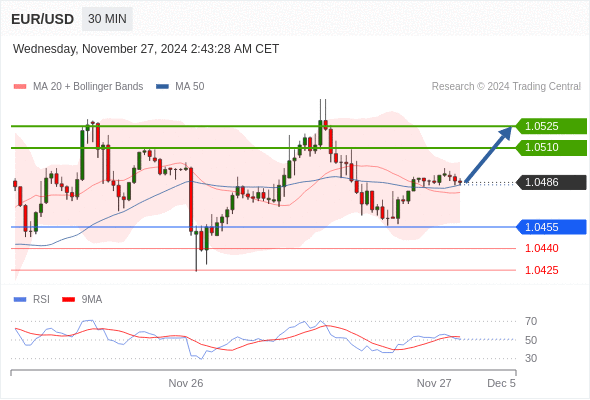This screenshot has height=400, width=590.
Task: Click the MA 20 + Bollinger Bands legend label
Action: pos(88,87)
